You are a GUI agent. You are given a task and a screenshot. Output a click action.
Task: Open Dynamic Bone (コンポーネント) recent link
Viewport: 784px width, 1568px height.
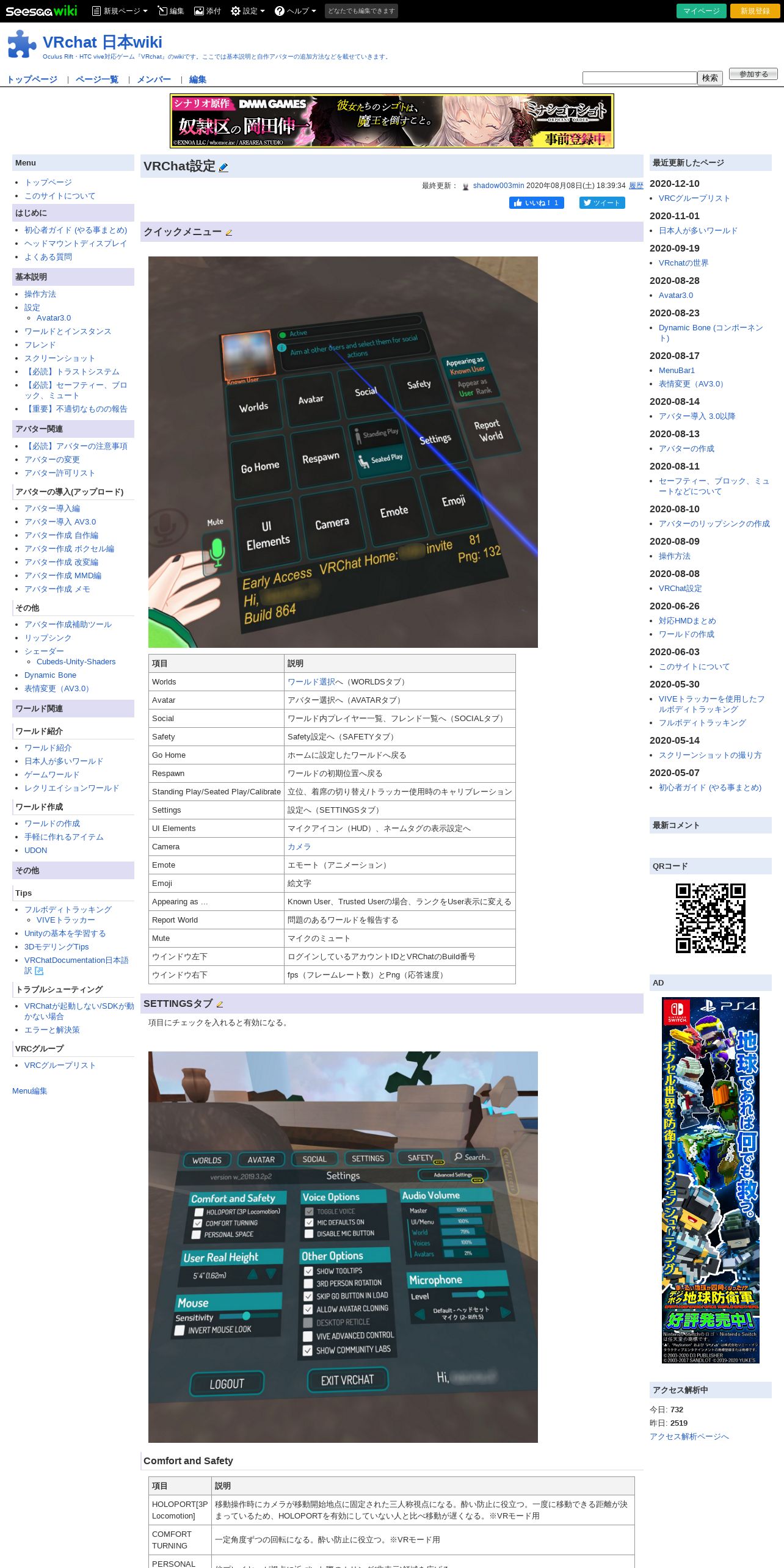[x=711, y=333]
